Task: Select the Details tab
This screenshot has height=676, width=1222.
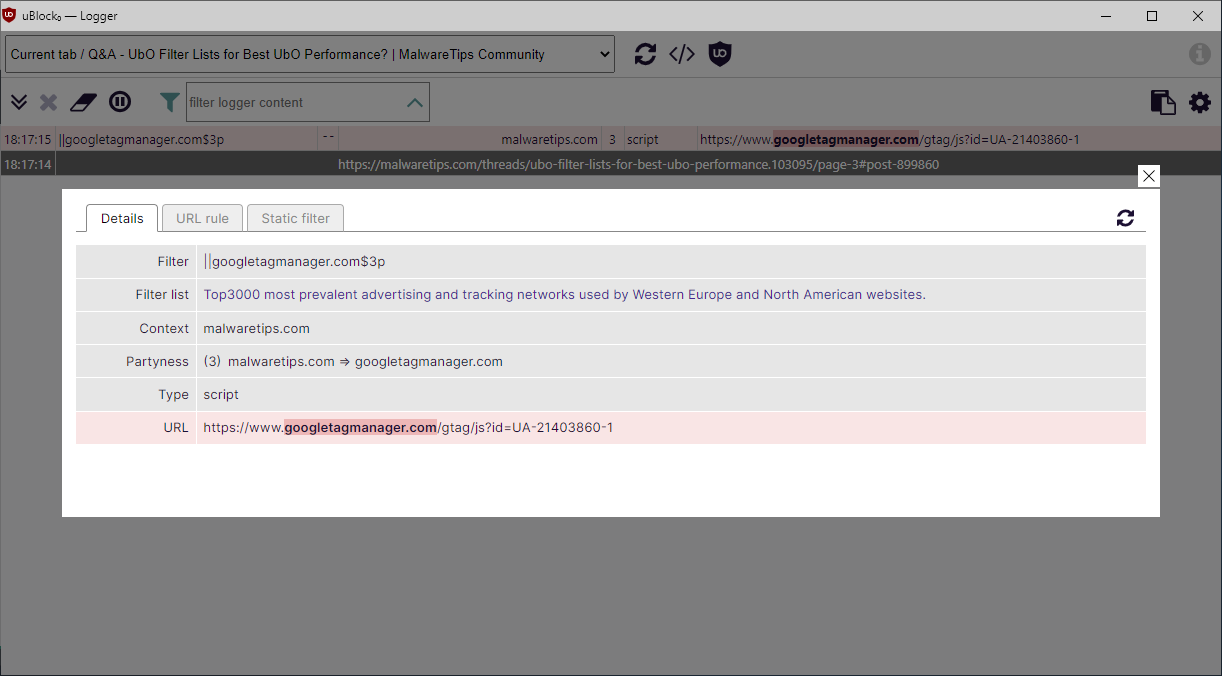Action: pyautogui.click(x=122, y=218)
